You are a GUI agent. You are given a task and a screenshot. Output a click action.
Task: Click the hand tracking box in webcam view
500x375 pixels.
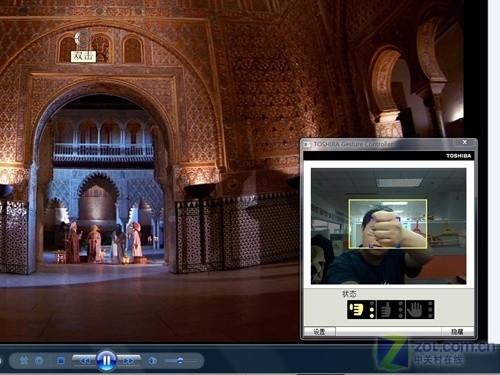point(388,224)
